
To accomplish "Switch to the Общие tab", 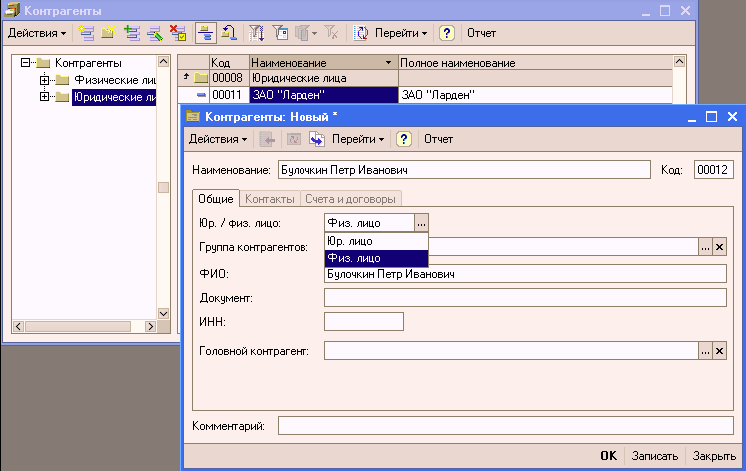I will pyautogui.click(x=215, y=199).
